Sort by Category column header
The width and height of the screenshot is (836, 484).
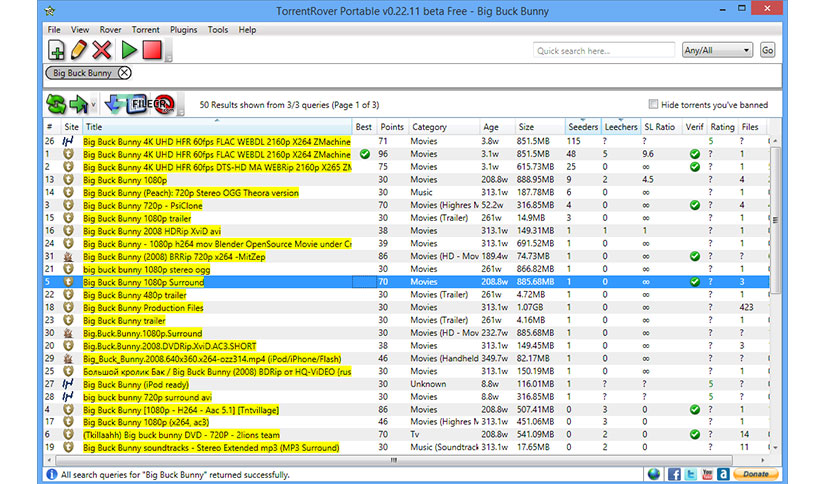(444, 127)
